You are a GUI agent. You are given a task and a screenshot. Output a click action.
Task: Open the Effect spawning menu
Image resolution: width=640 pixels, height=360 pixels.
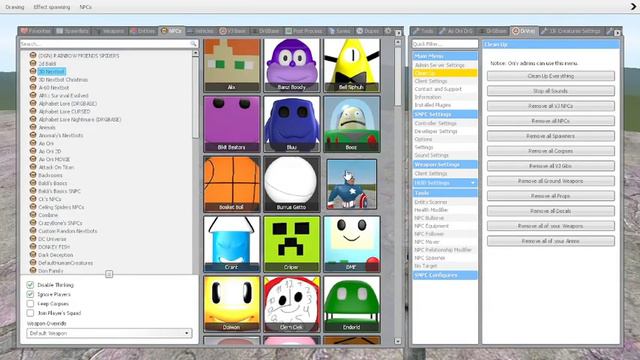pyautogui.click(x=52, y=7)
